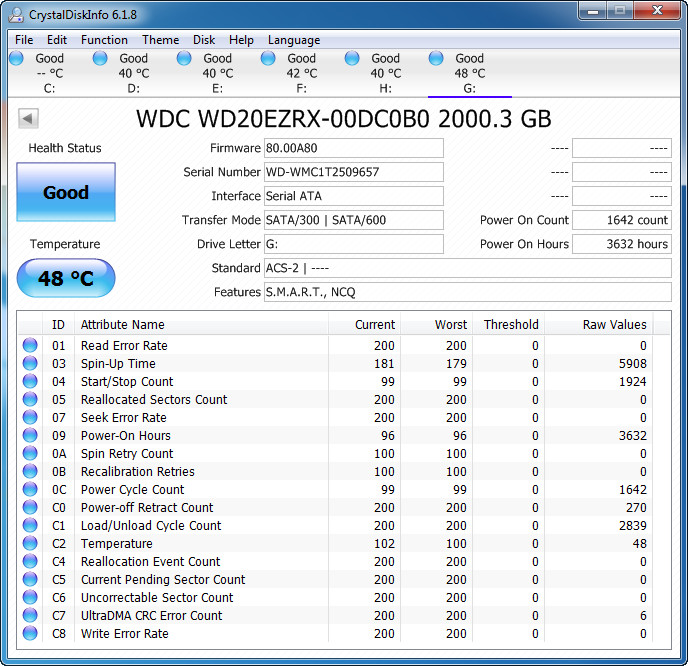Select the Spin-Up Time attribute name

[118, 364]
